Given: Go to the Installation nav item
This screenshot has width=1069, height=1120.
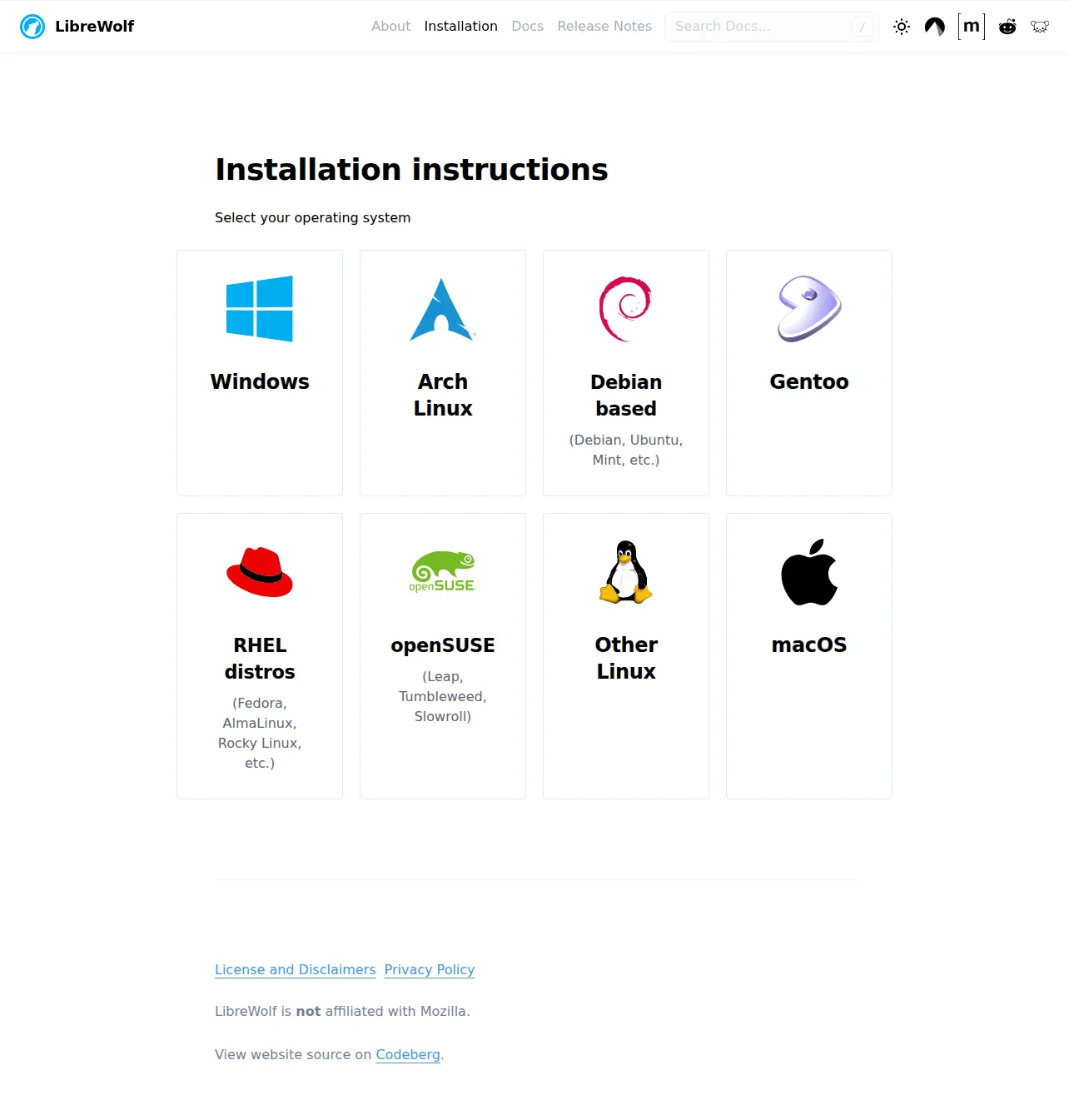Looking at the screenshot, I should coord(460,27).
